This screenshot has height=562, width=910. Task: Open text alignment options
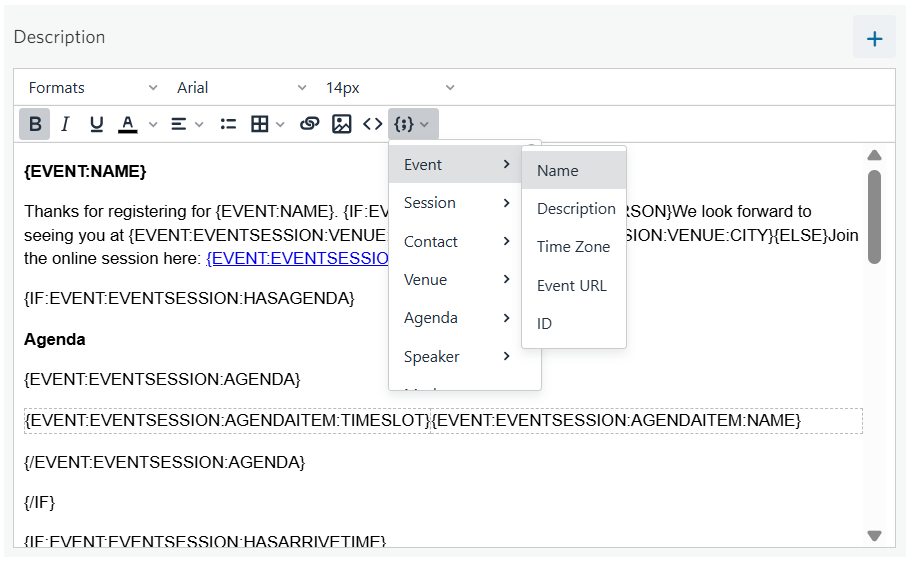(x=186, y=124)
